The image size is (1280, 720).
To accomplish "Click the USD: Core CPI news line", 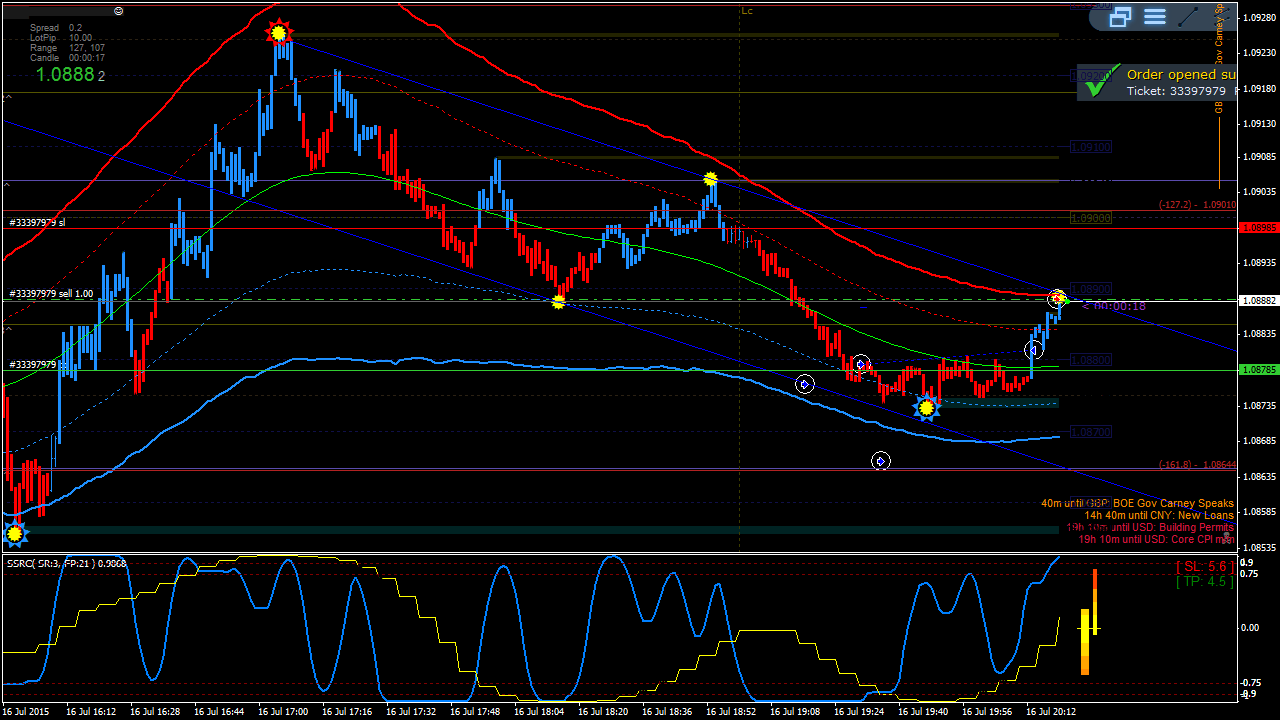I will (1156, 539).
